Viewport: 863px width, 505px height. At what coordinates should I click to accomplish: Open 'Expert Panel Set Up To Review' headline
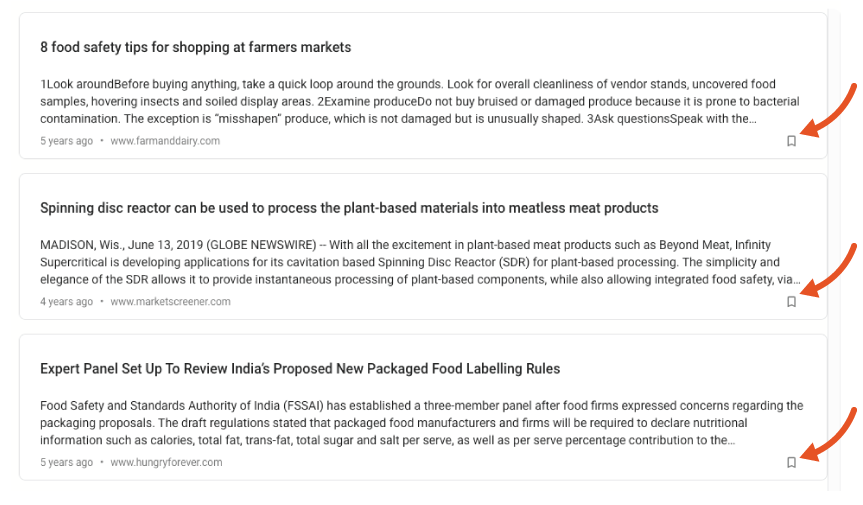point(300,369)
